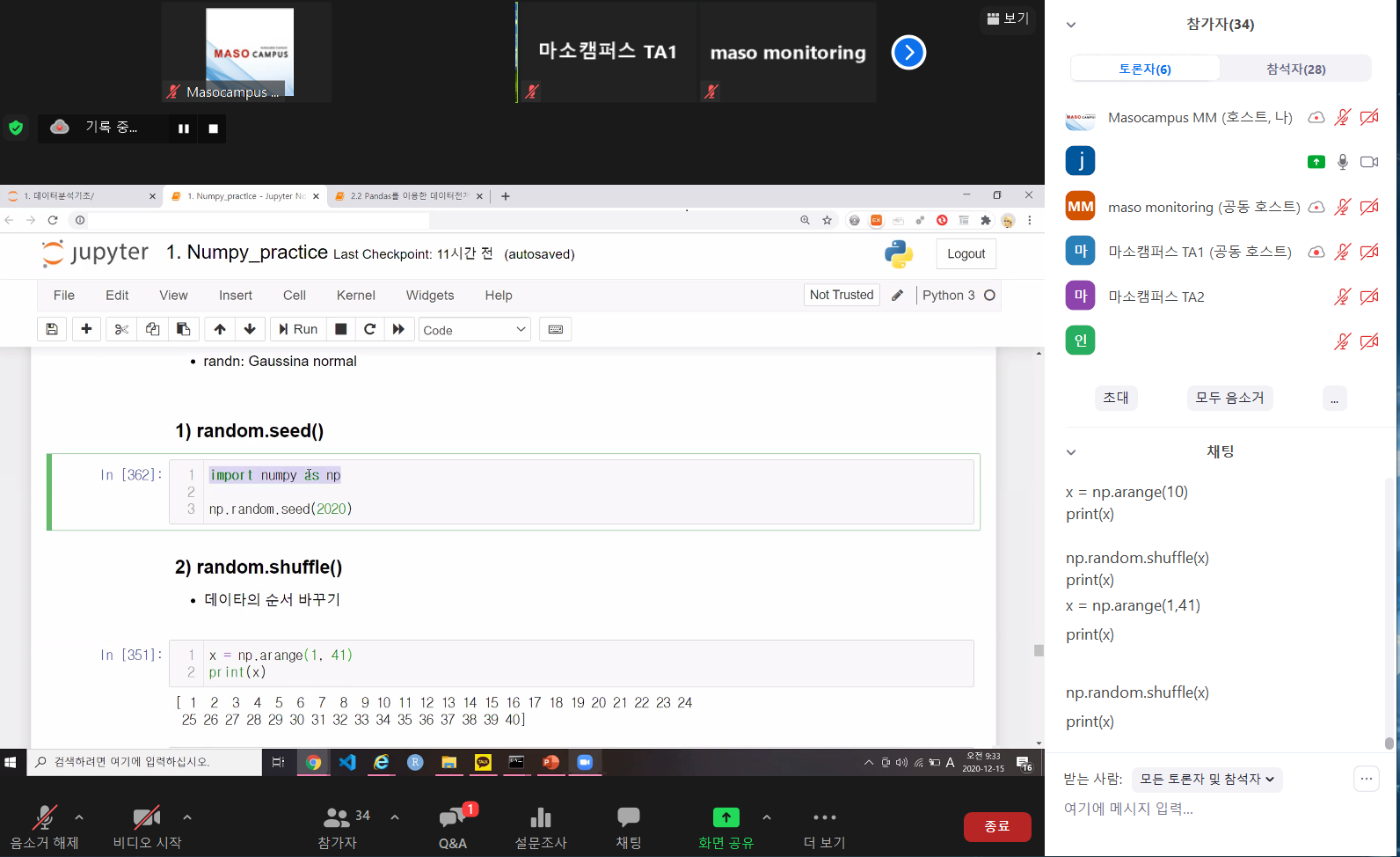Restart the kernel using the circular arrow icon
This screenshot has width=1400, height=857.
click(370, 329)
